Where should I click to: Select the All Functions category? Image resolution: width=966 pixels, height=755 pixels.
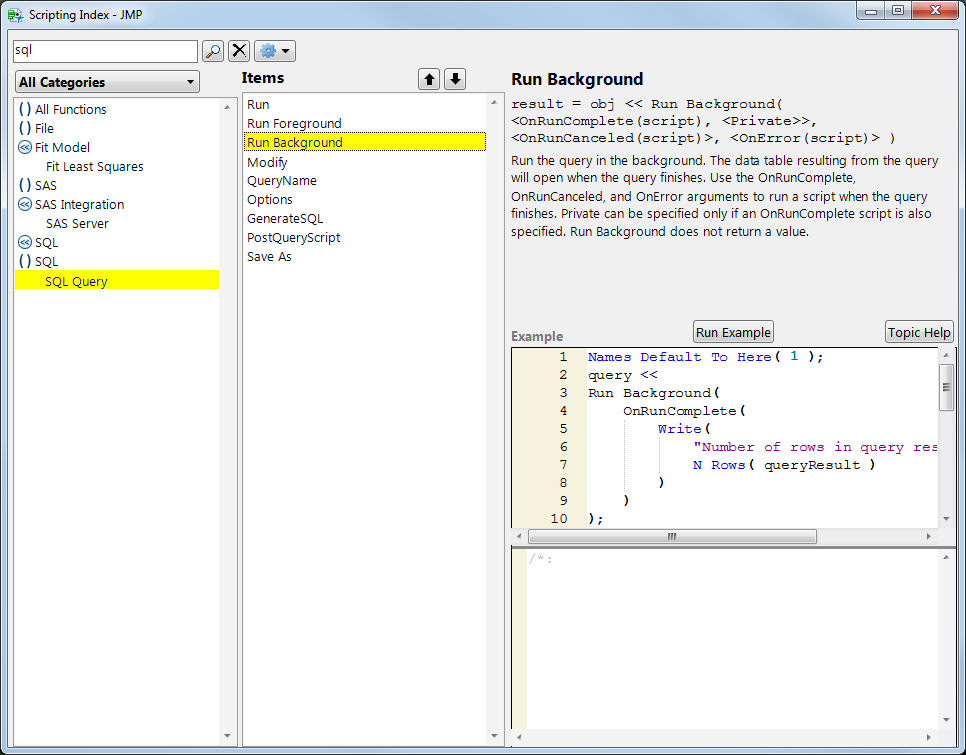point(70,110)
